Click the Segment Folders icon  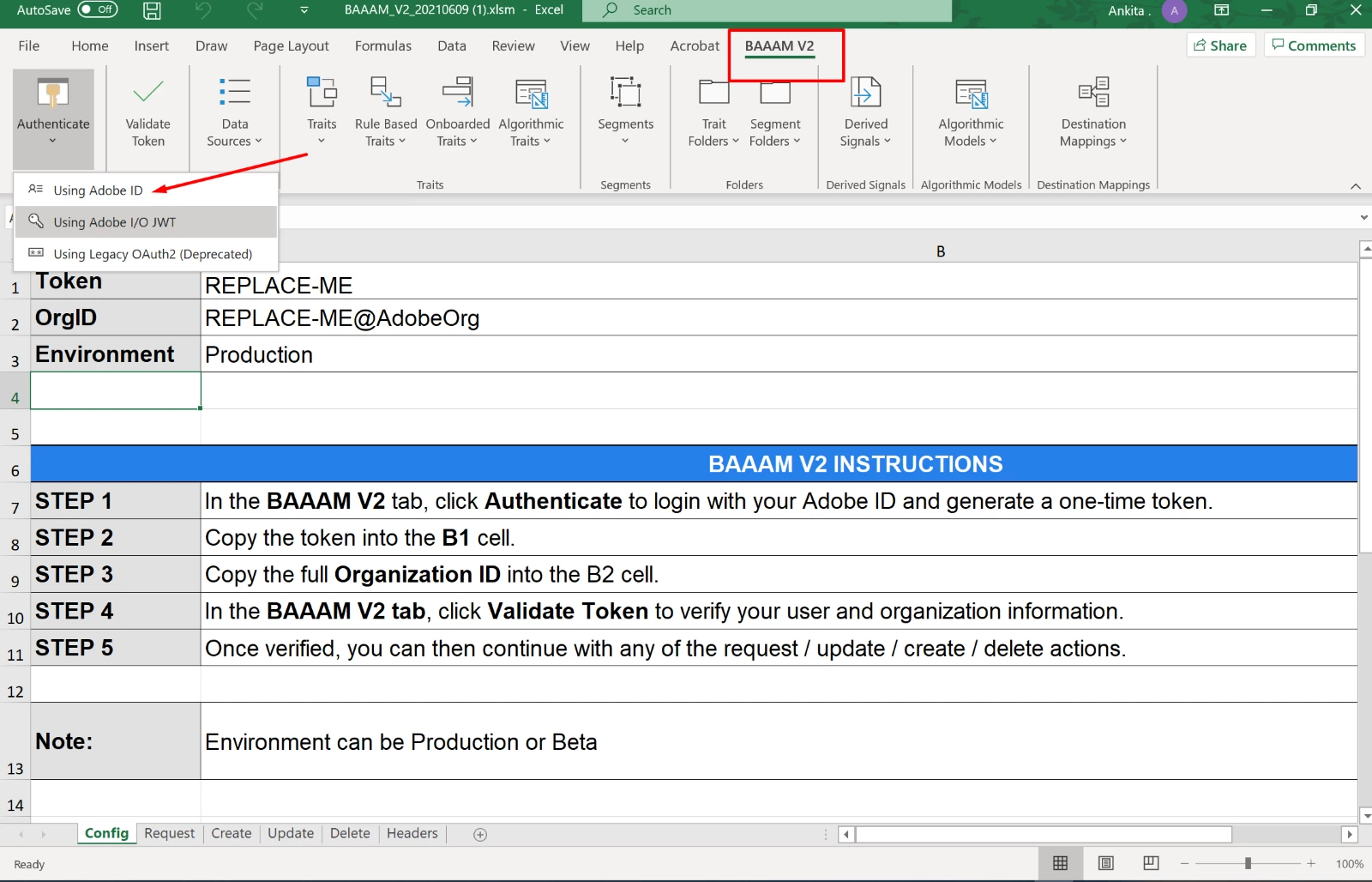(x=775, y=92)
